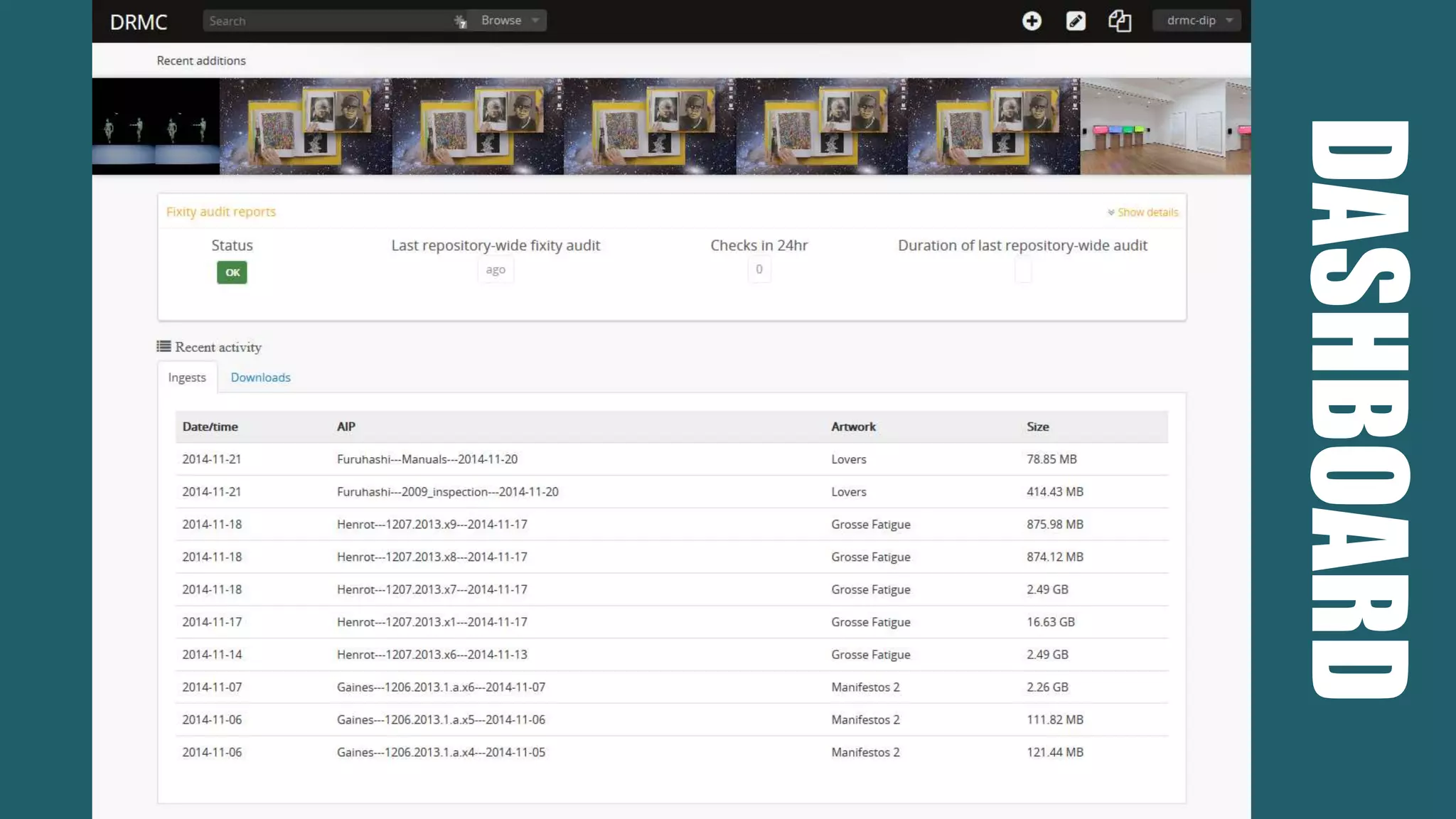
Task: Open Henrot---1207.2013.x1---2014-11-17 AIP entry
Action: coord(432,622)
